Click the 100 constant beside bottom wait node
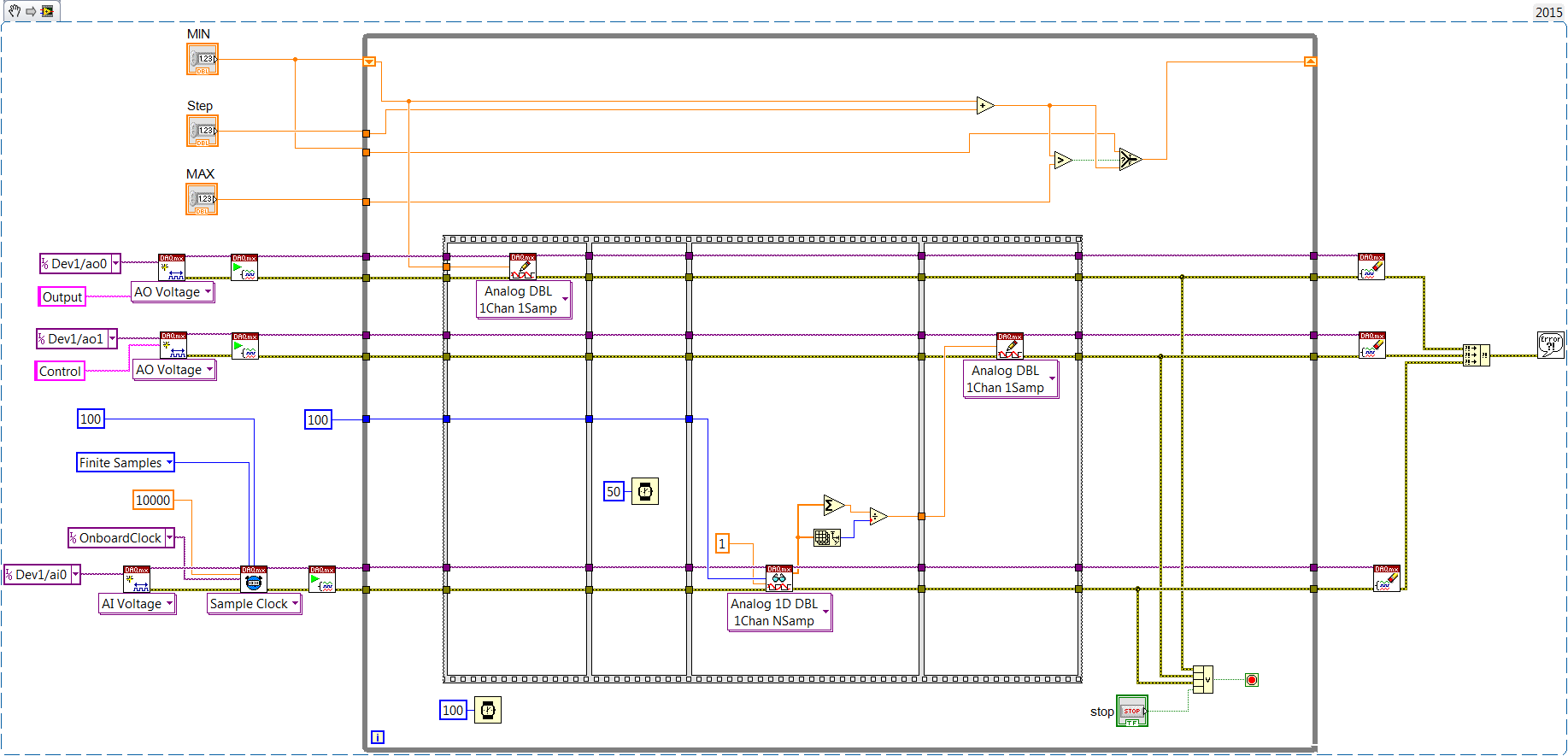1568x756 pixels. 453,710
